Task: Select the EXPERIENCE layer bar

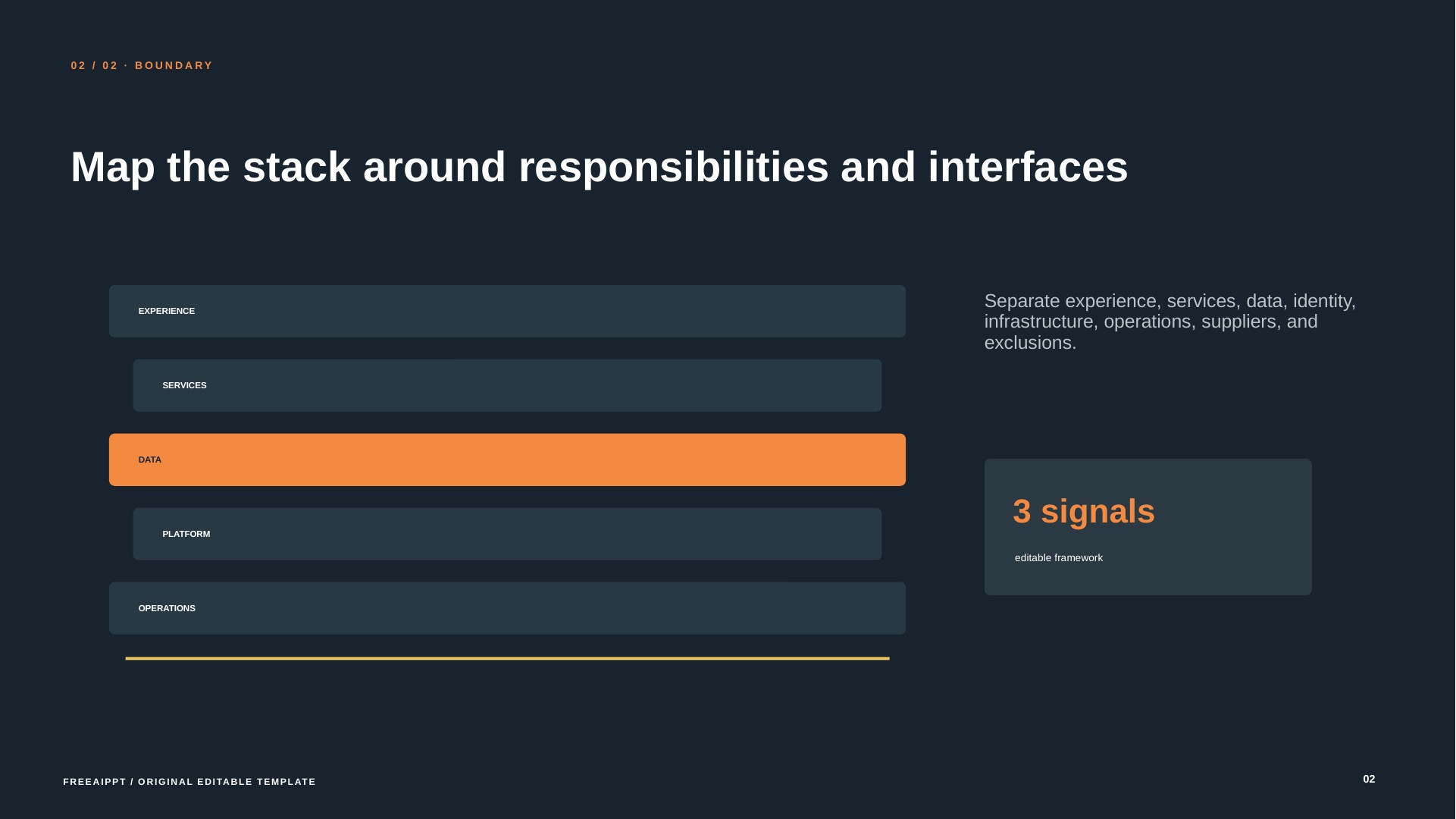Action: [507, 311]
